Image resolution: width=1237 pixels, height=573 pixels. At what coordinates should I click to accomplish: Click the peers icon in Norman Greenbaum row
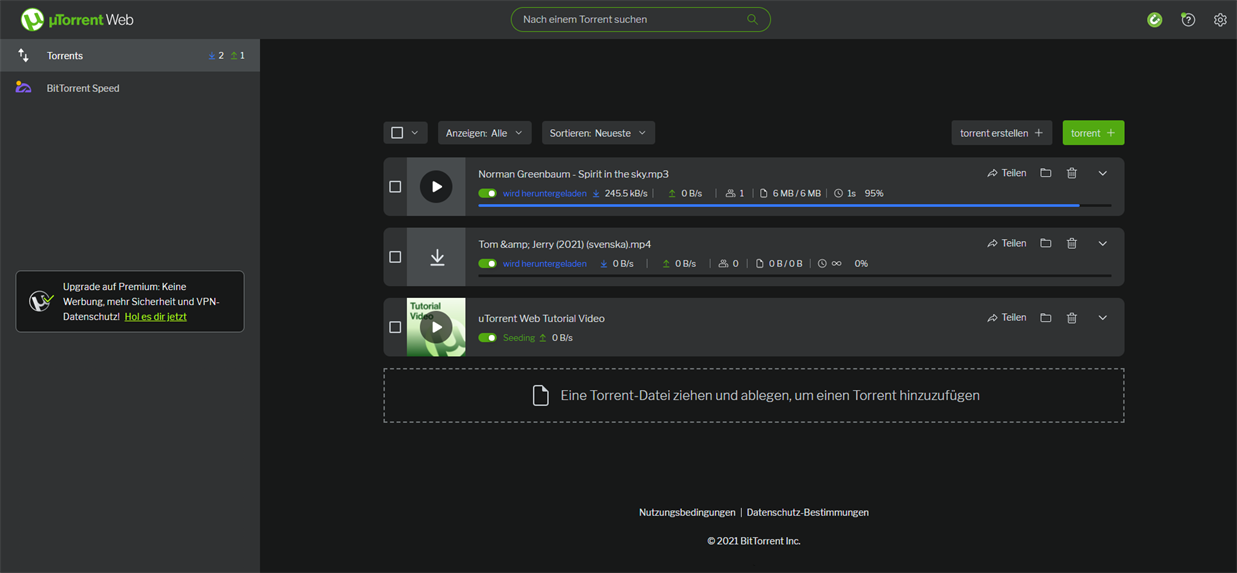pyautogui.click(x=730, y=193)
